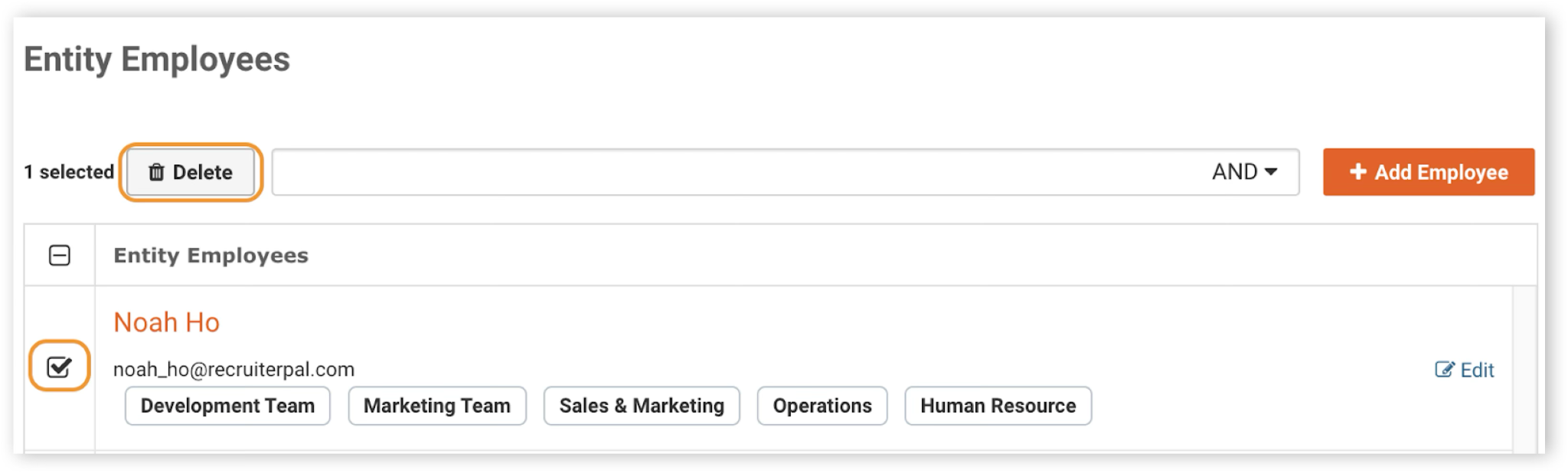This screenshot has height=473, width=1568.
Task: Toggle the select-all checkbox in header
Action: 60,255
